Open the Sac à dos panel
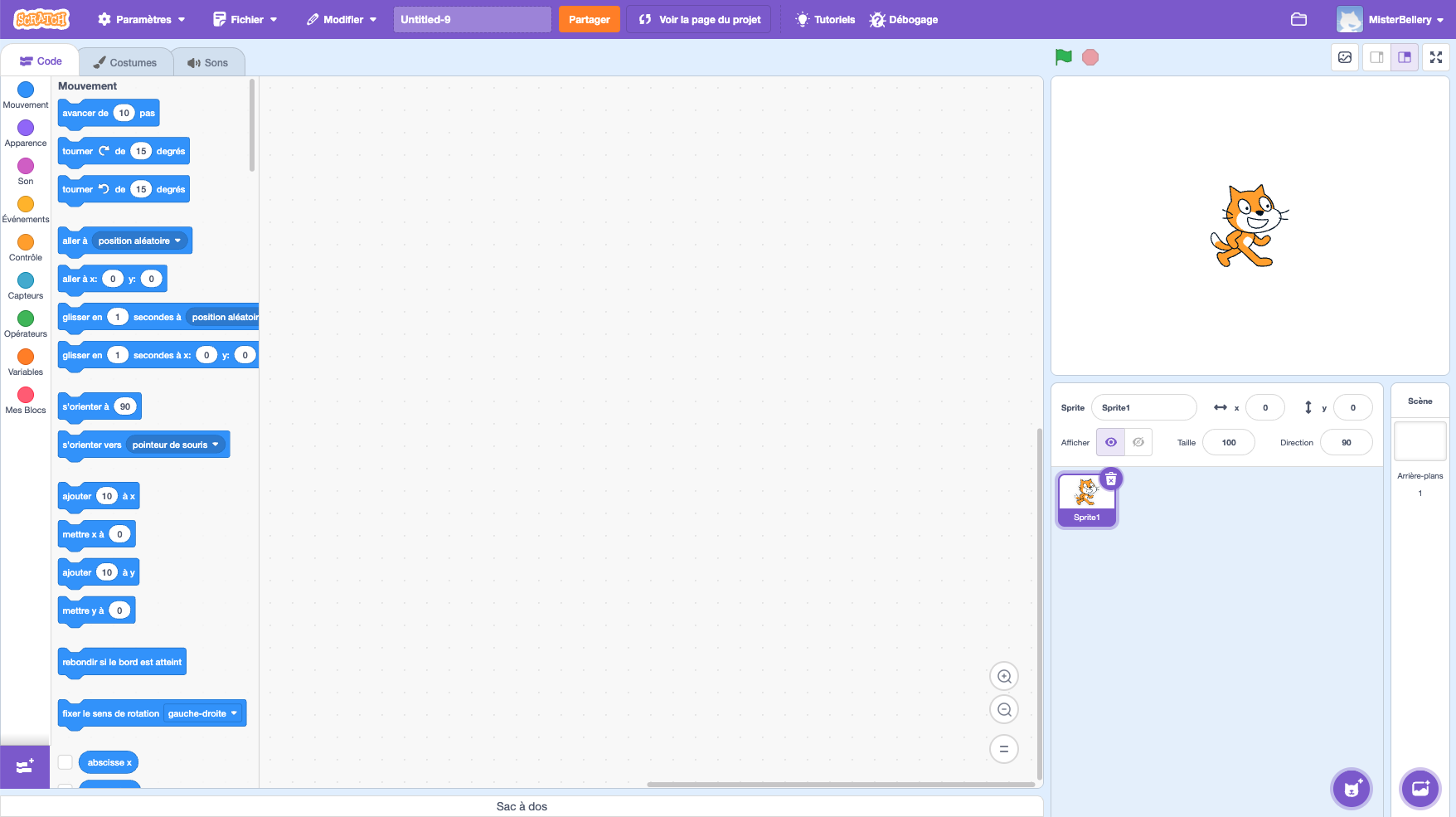 click(522, 806)
